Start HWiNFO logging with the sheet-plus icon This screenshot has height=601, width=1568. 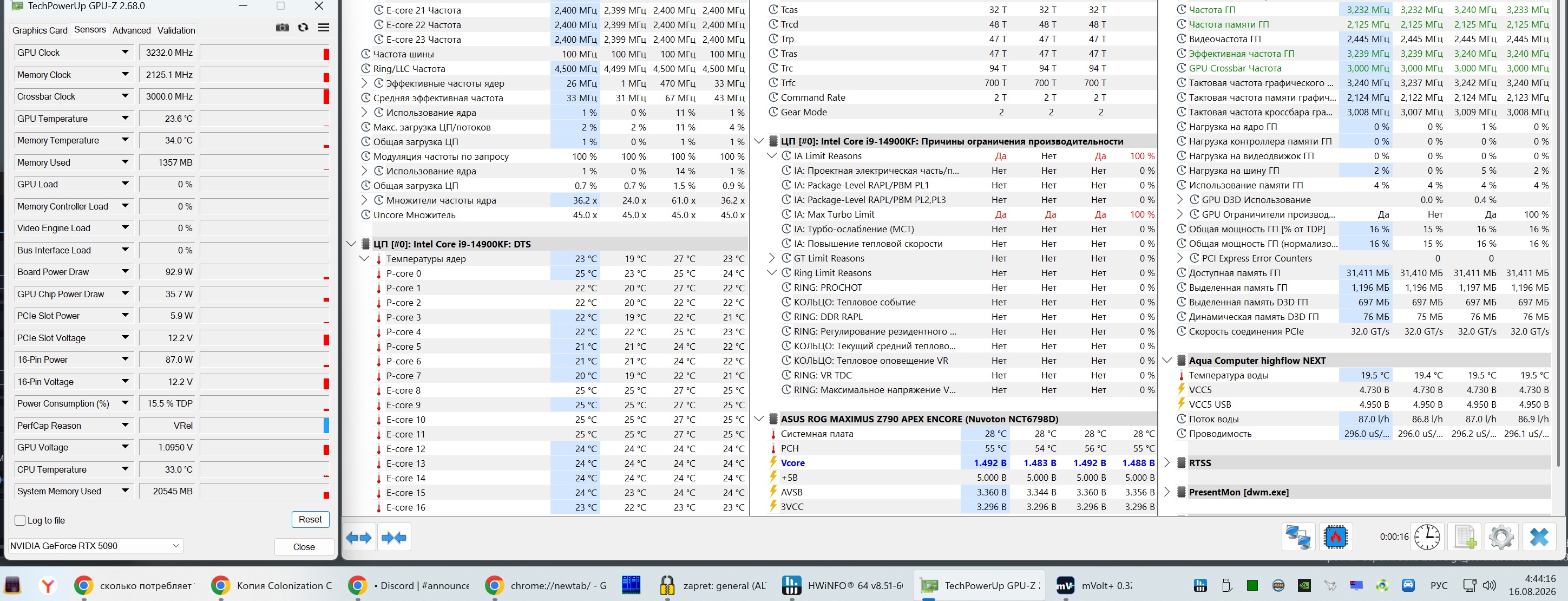click(x=1465, y=538)
